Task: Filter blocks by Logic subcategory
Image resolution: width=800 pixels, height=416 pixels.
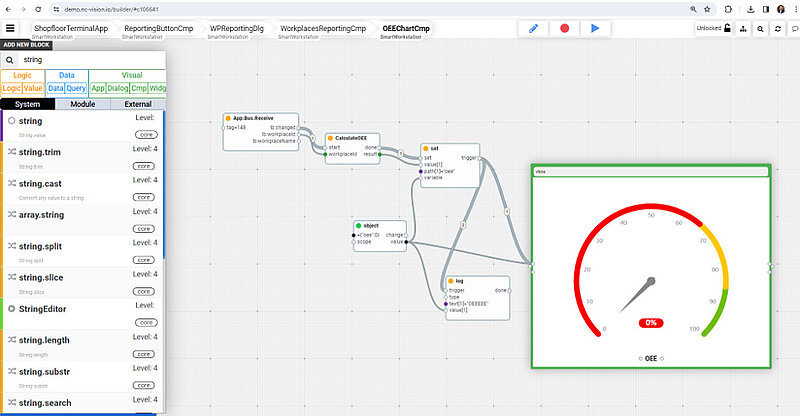Action: (x=11, y=88)
